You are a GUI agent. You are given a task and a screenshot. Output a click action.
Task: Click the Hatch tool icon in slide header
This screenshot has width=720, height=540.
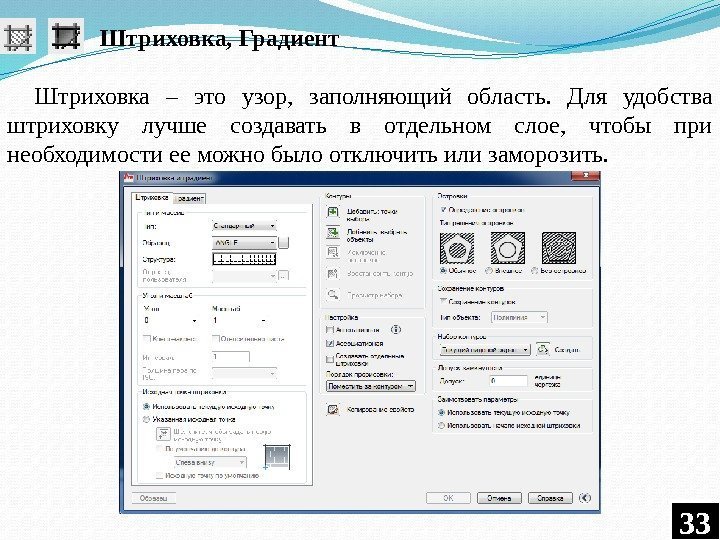(18, 37)
